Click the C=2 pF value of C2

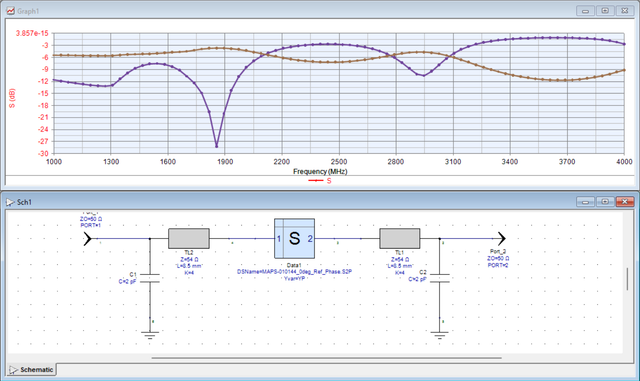[417, 279]
